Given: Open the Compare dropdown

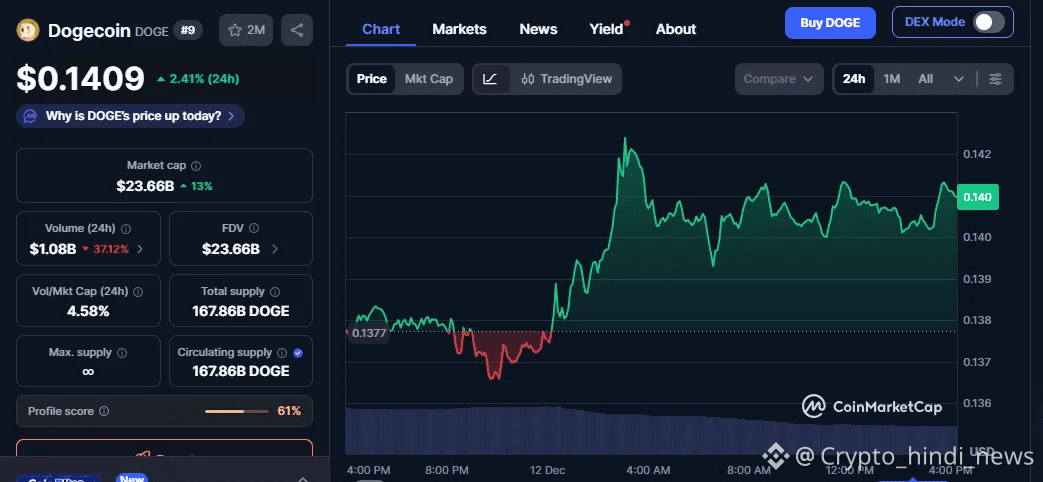Looking at the screenshot, I should [779, 79].
